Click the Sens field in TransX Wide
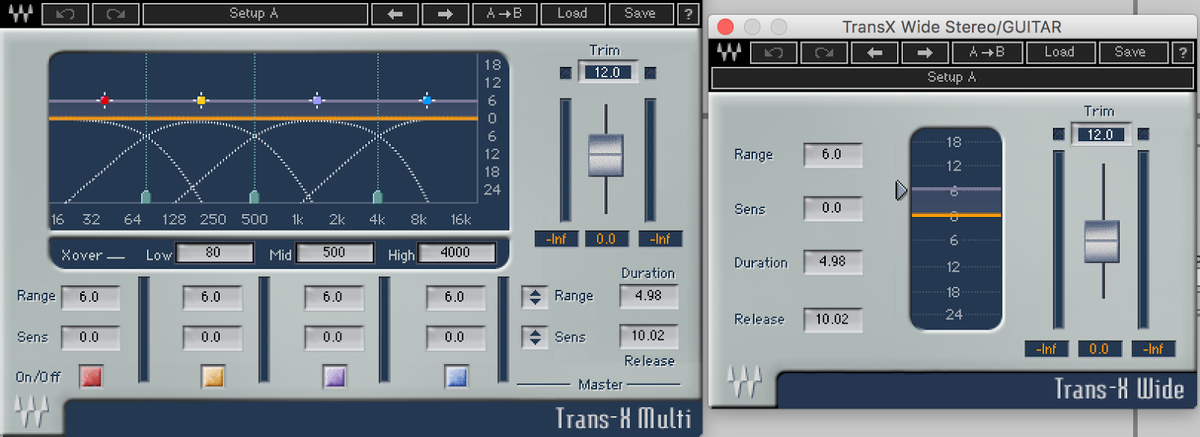This screenshot has width=1200, height=437. (832, 209)
